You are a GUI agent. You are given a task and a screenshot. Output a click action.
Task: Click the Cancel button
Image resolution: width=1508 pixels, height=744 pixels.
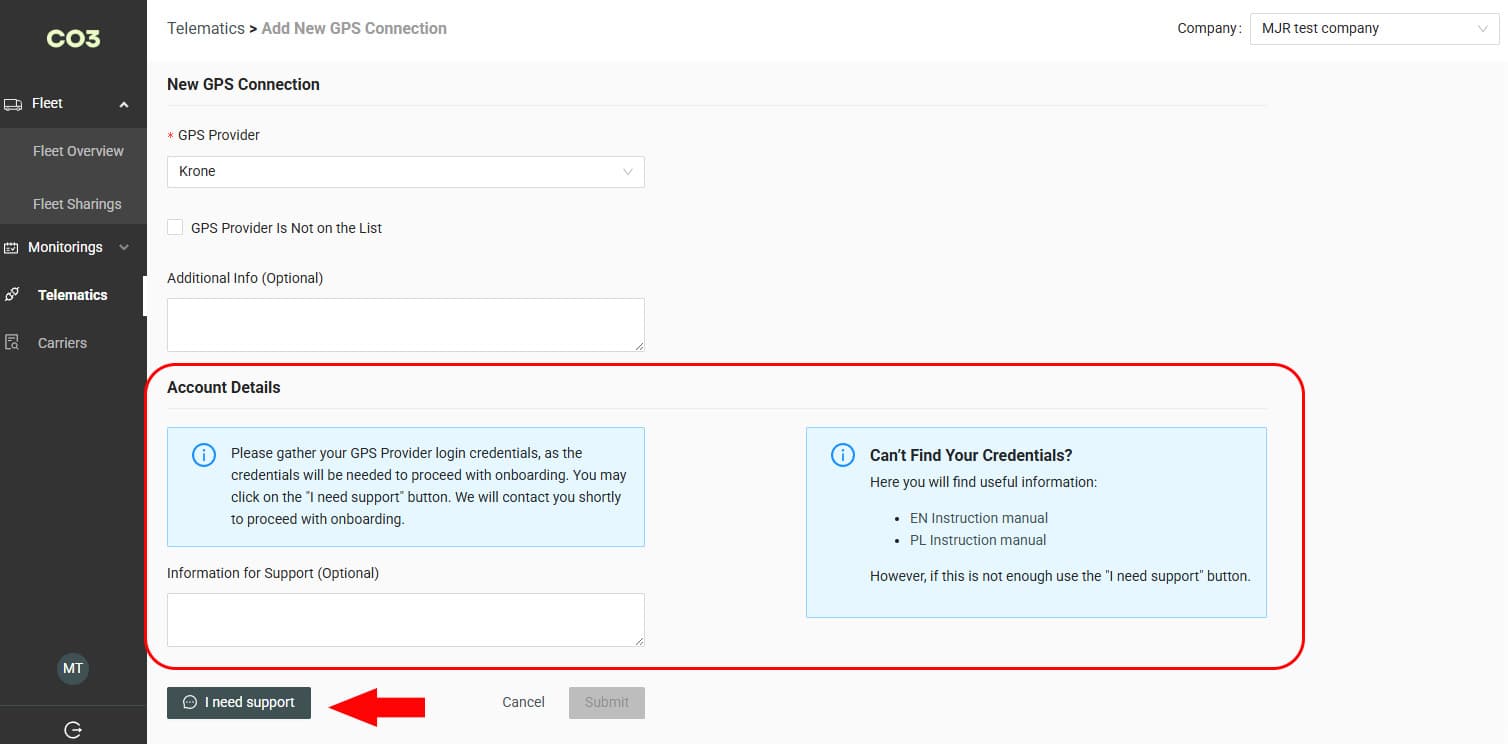523,702
